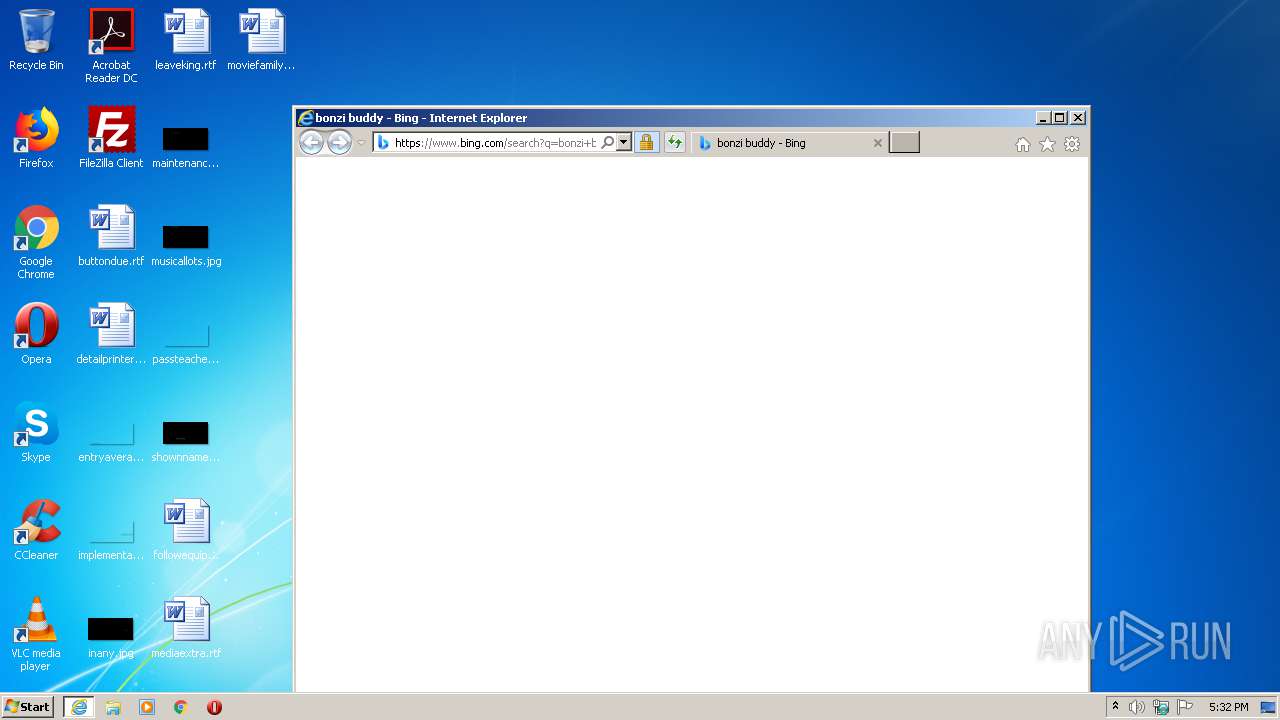Image resolution: width=1280 pixels, height=720 pixels.
Task: Open the security lock report icon
Action: [x=647, y=143]
